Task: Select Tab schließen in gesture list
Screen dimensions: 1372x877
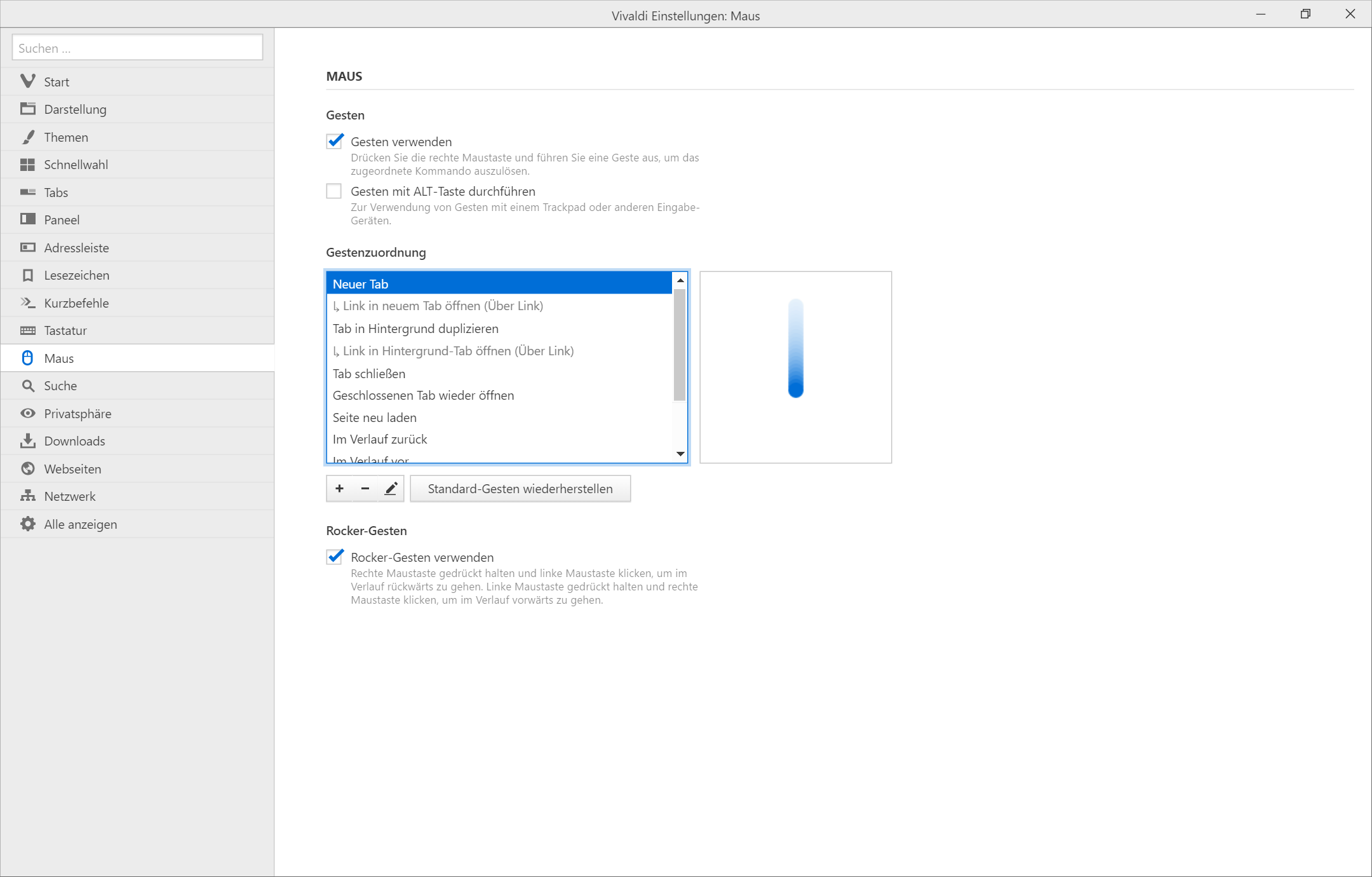Action: [x=369, y=374]
